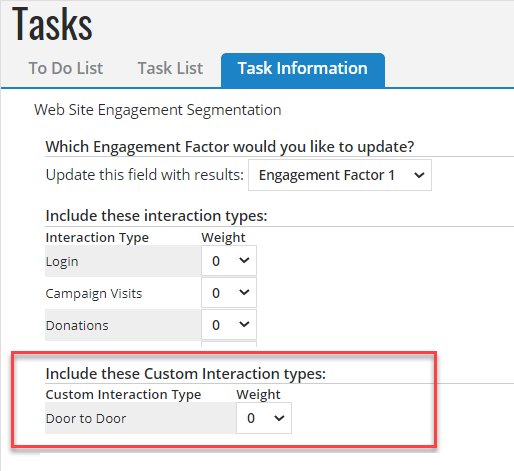
Task: Click the Interaction Type column header
Action: pos(97,238)
